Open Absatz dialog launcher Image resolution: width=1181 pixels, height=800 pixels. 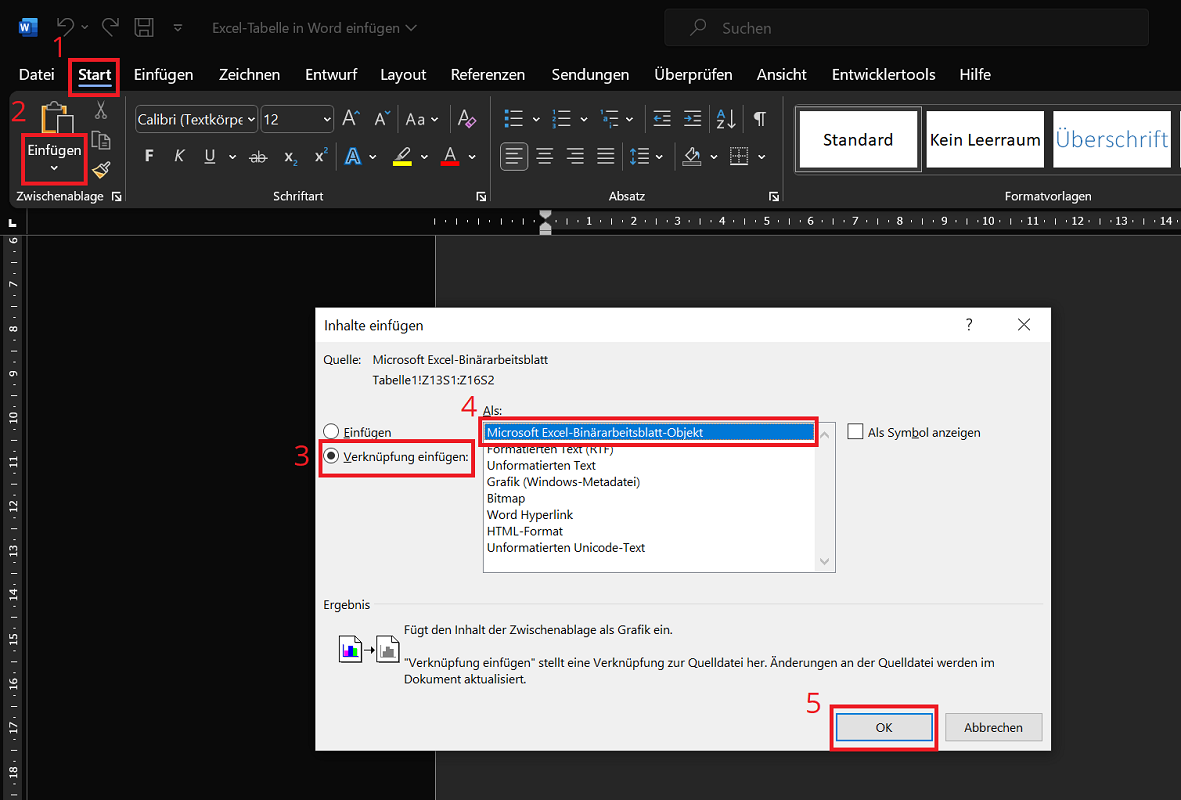774,197
